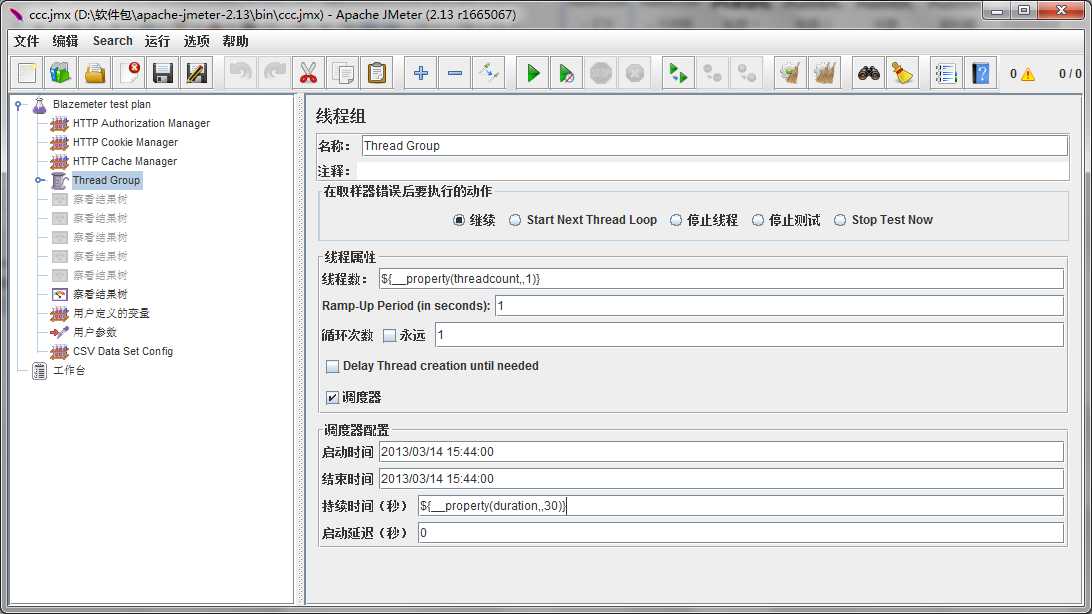Click the 持续时间 duration field
Image resolution: width=1092 pixels, height=614 pixels.
(740, 506)
